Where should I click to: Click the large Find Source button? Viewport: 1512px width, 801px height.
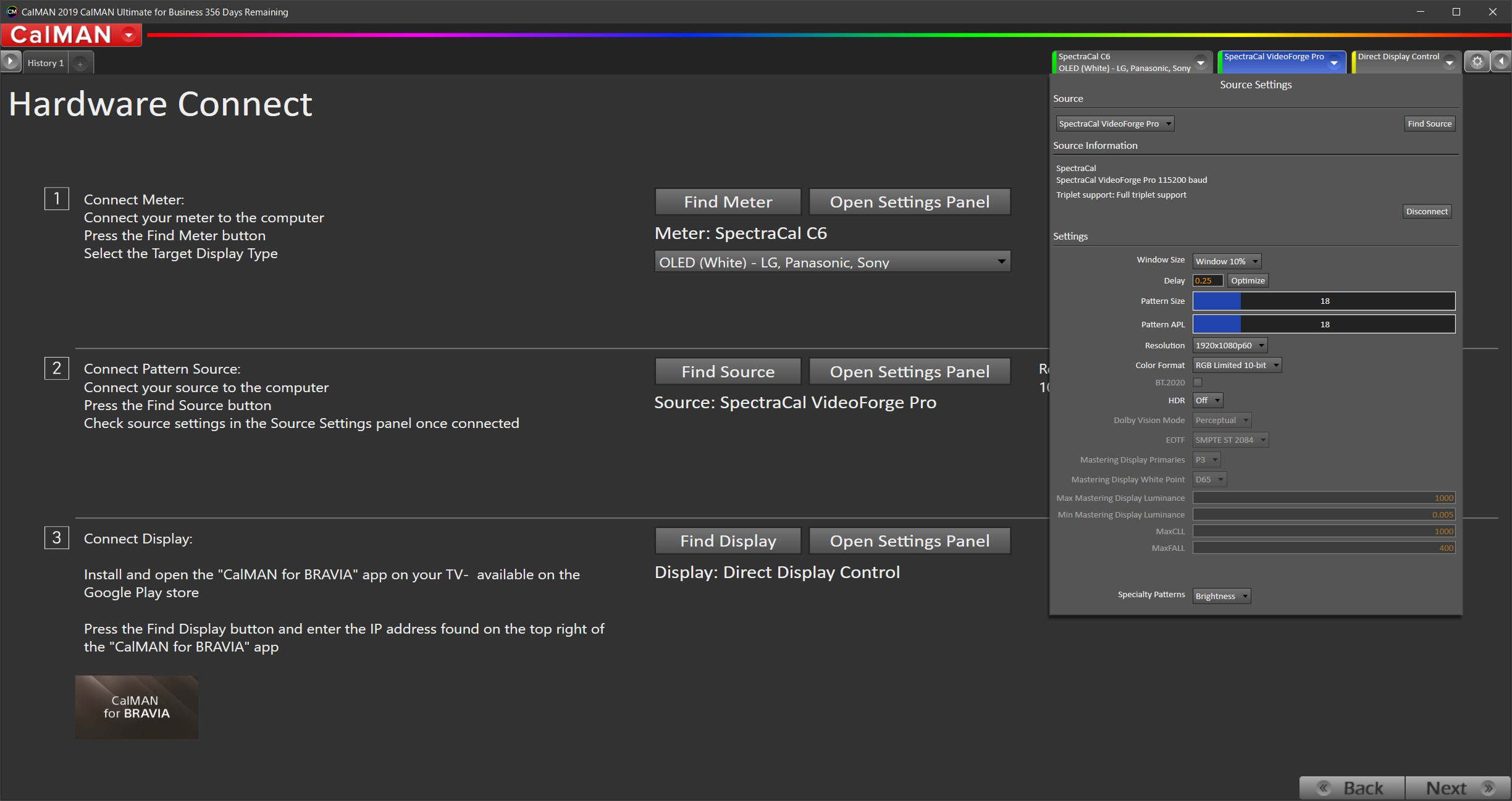728,372
